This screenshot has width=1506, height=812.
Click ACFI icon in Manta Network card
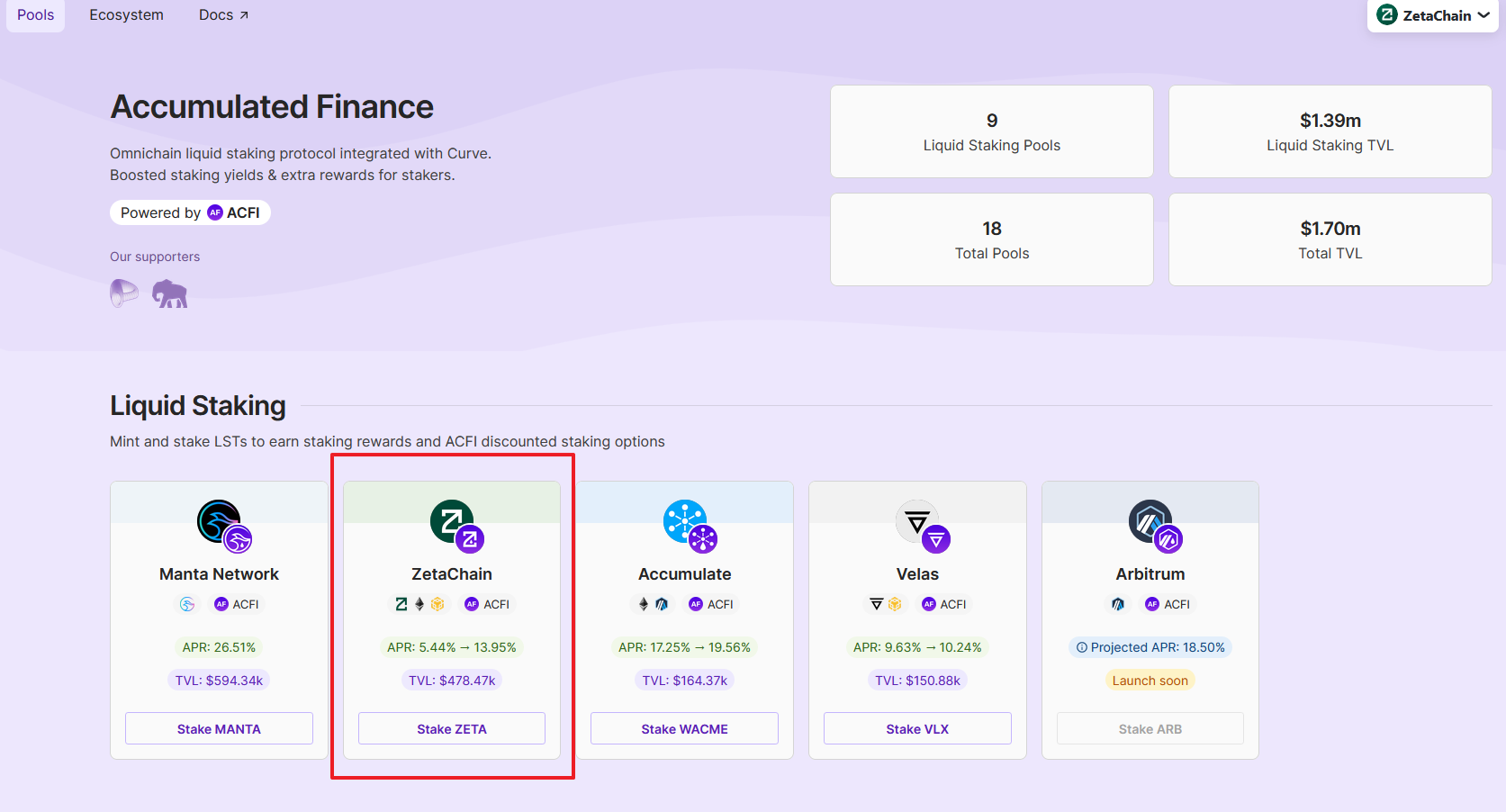(221, 604)
